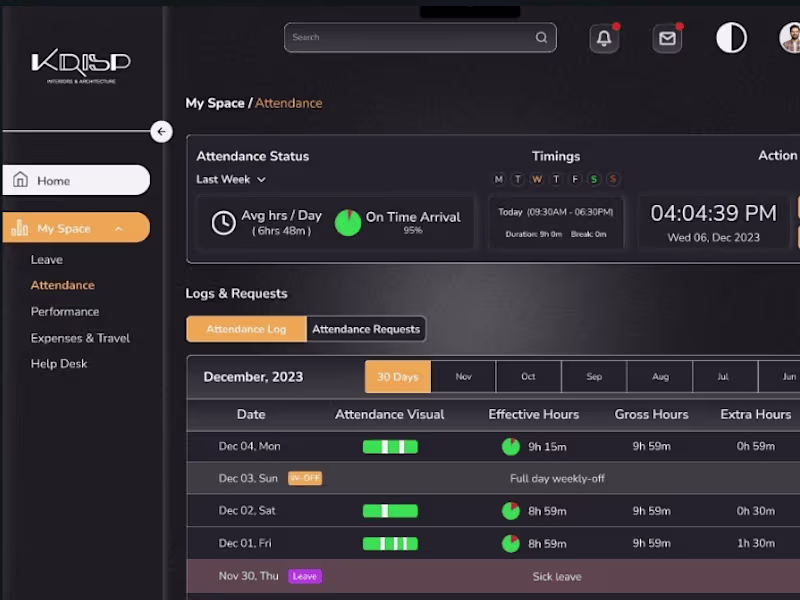This screenshot has height=600, width=800.
Task: Open the Last Week dropdown
Action: point(231,180)
